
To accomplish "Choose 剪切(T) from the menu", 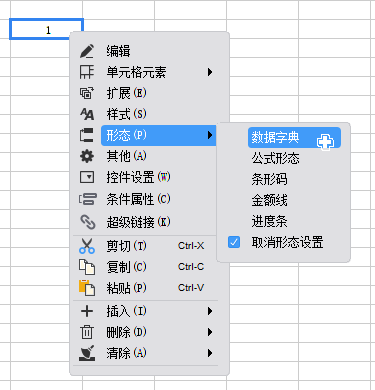I will point(126,246).
